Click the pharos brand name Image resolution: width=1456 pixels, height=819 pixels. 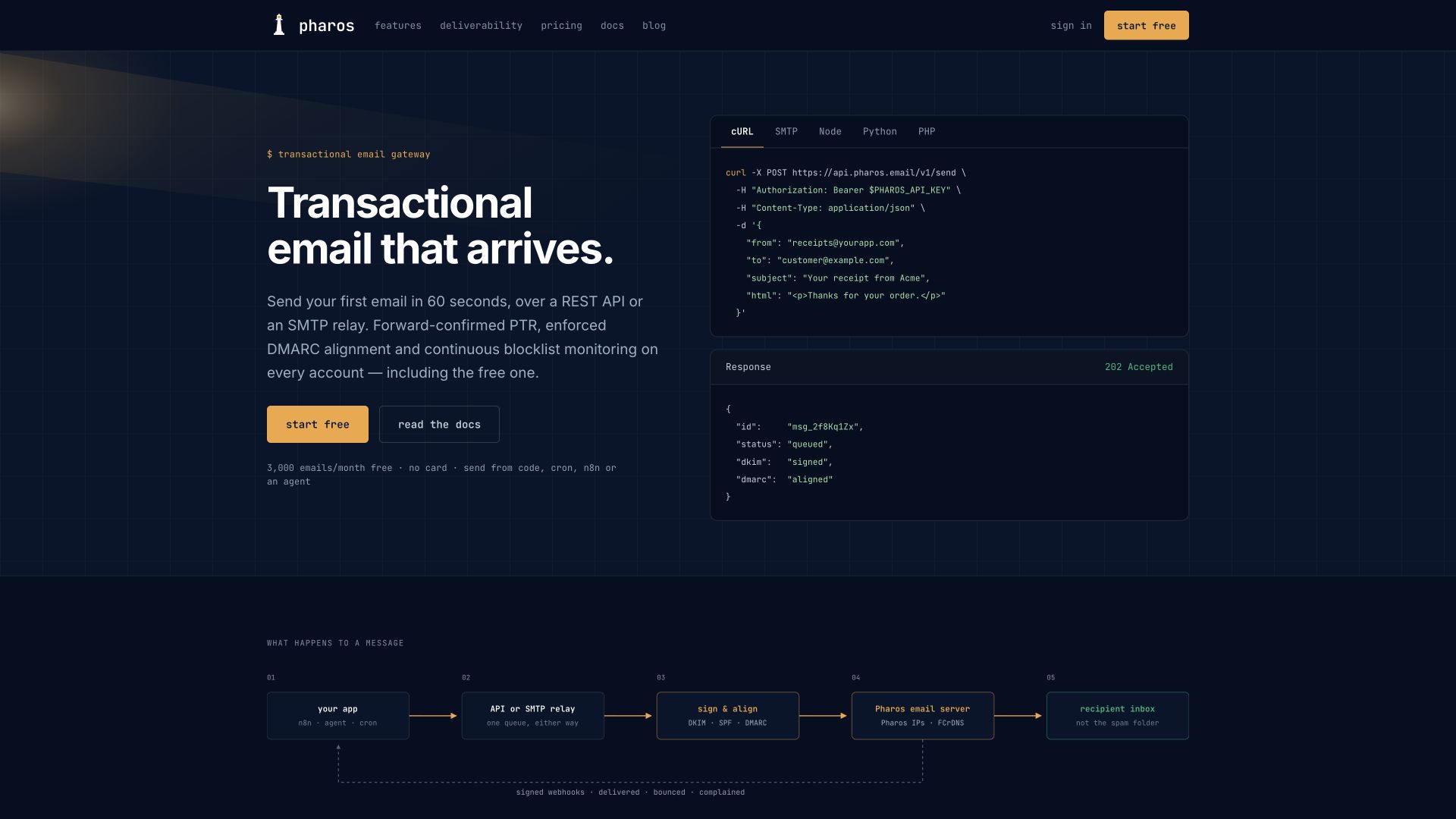pyautogui.click(x=326, y=26)
